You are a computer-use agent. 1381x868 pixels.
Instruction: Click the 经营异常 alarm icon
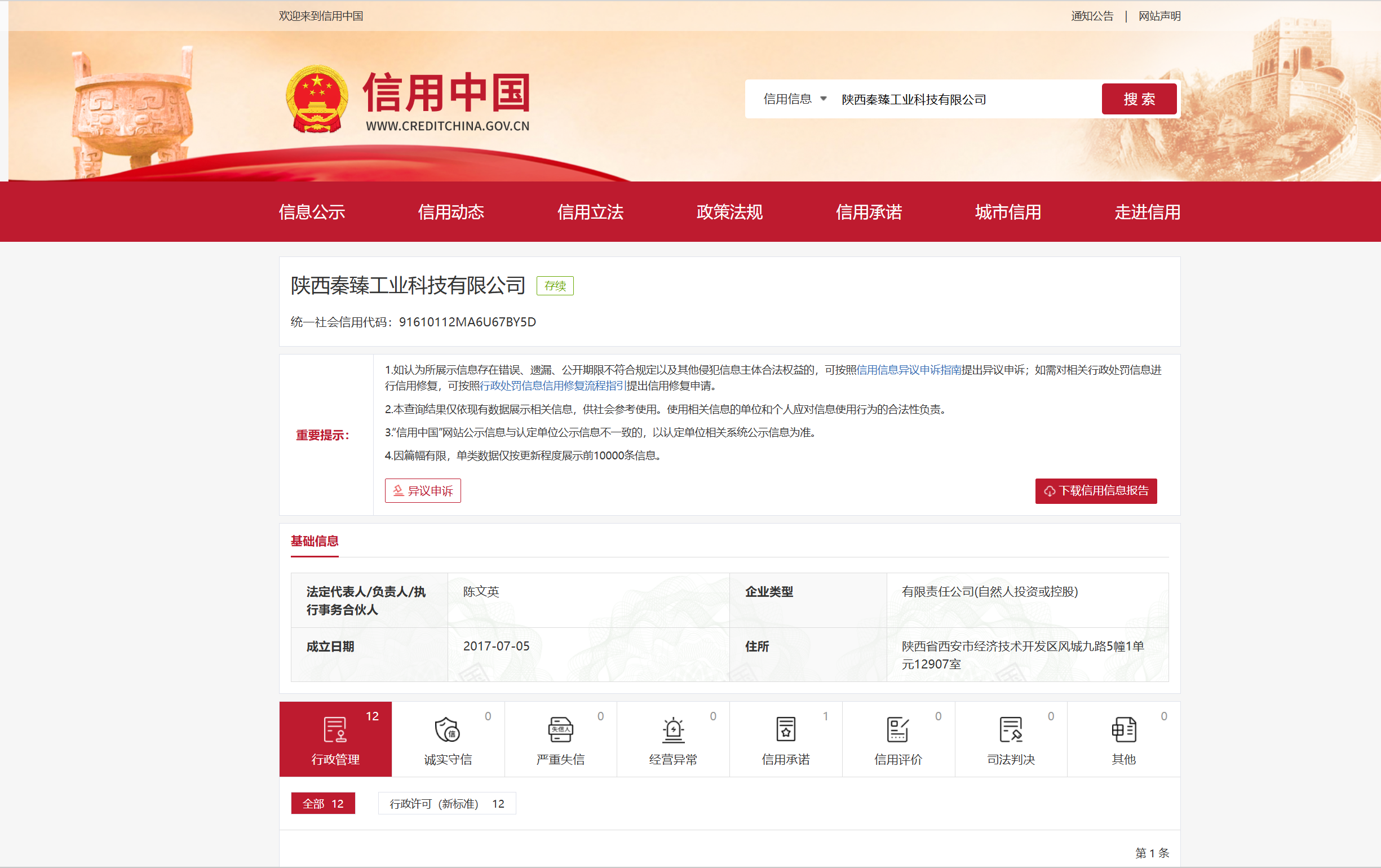(672, 729)
